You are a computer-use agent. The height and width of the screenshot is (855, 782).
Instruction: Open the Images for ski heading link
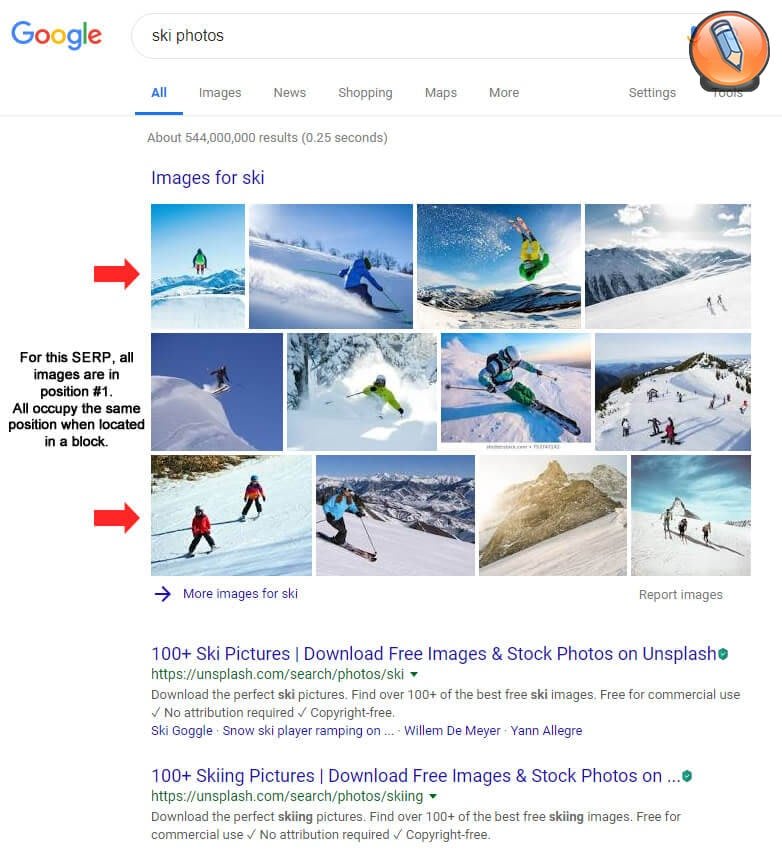click(x=208, y=178)
